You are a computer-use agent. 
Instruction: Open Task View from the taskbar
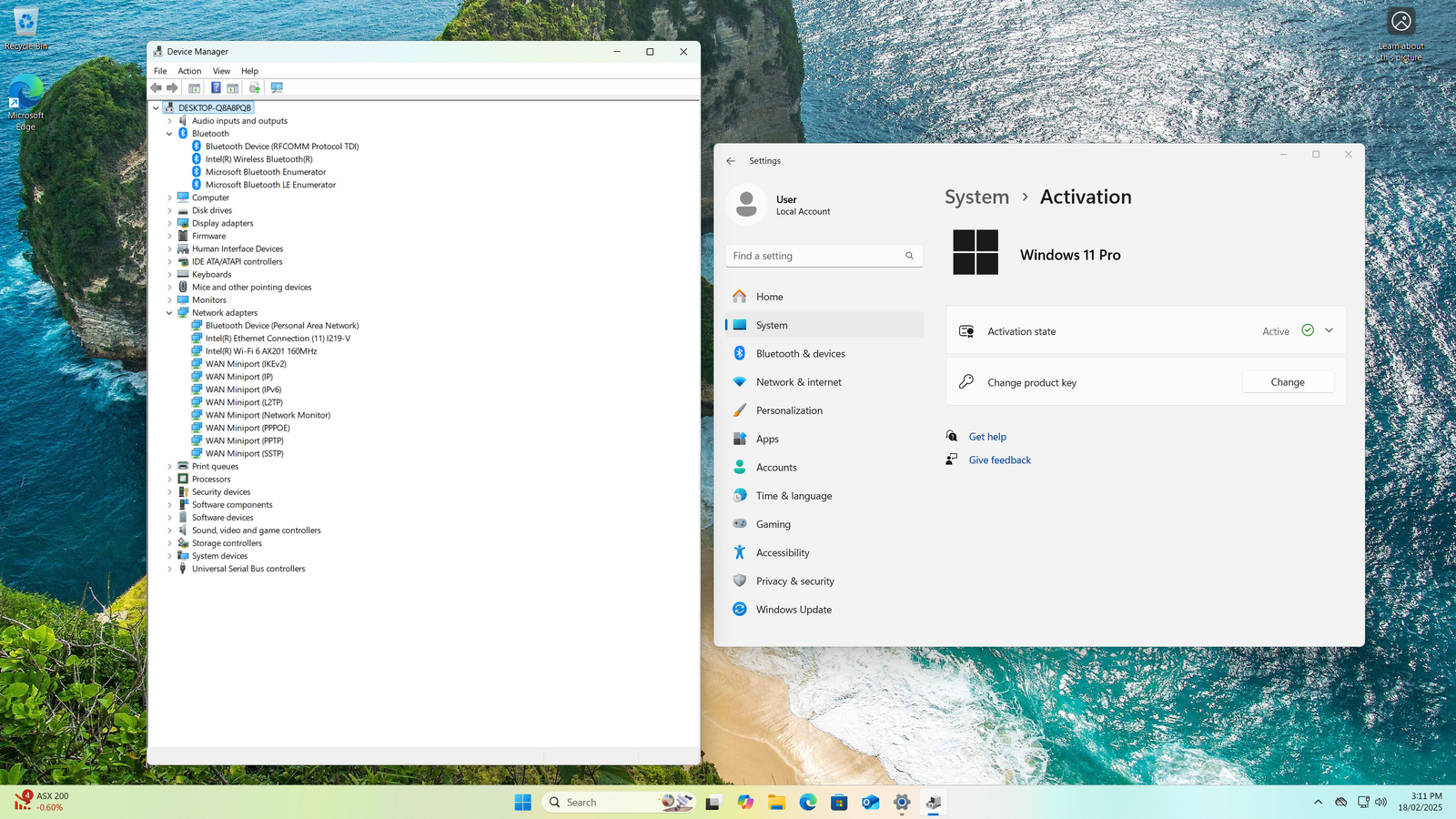tap(713, 802)
